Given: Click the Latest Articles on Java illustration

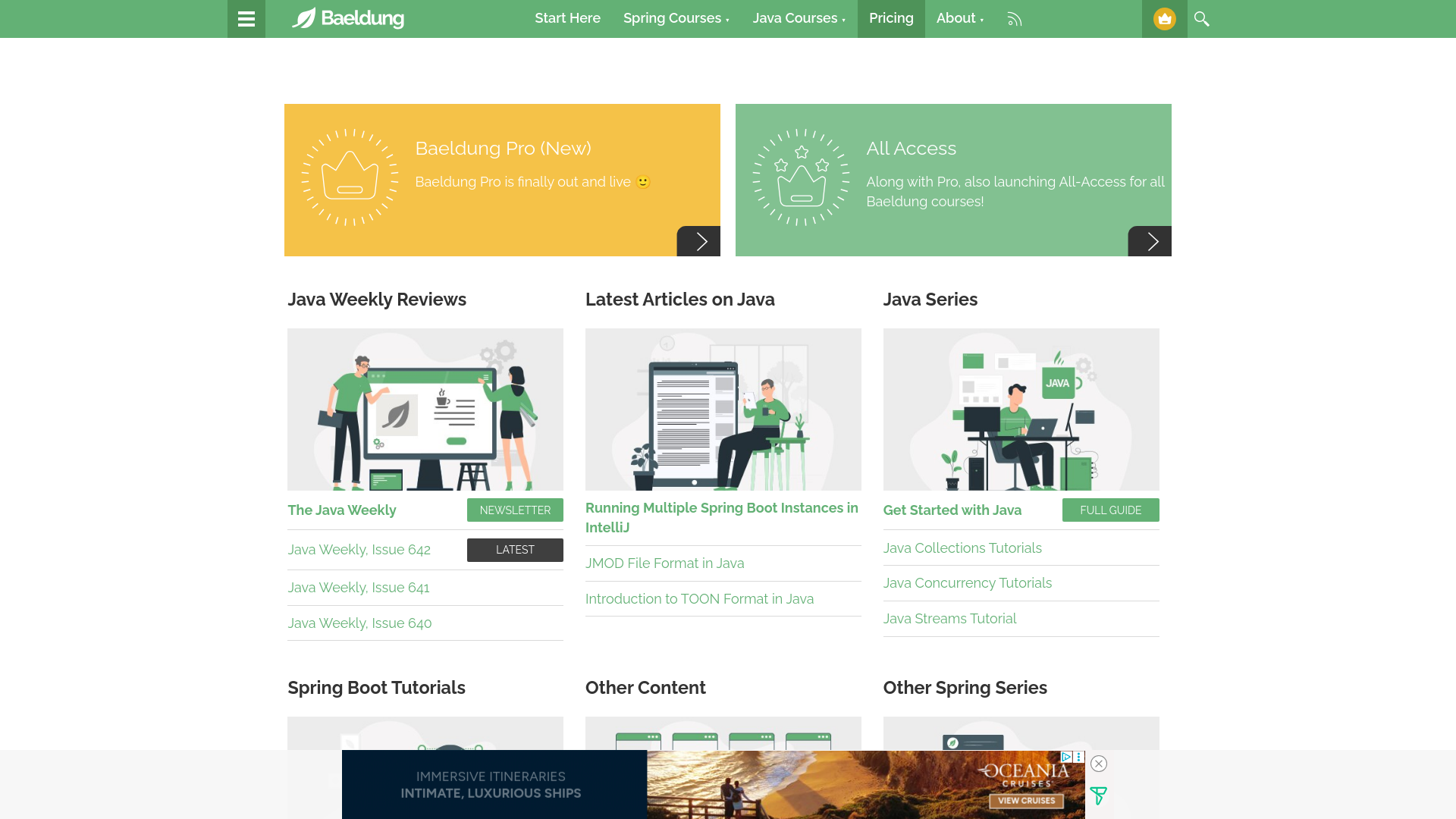Looking at the screenshot, I should pyautogui.click(x=723, y=409).
